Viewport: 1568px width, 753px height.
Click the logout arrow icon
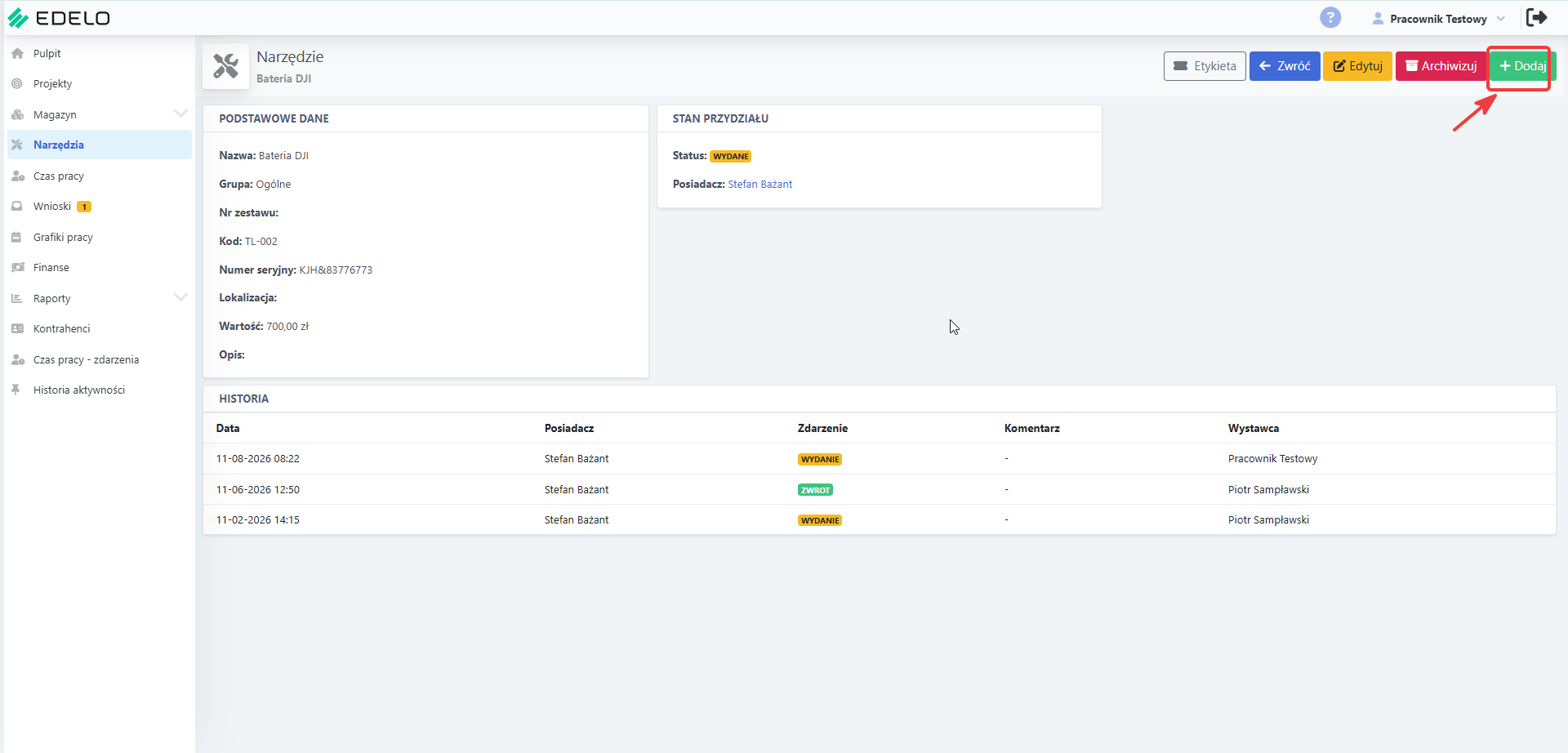[1537, 17]
